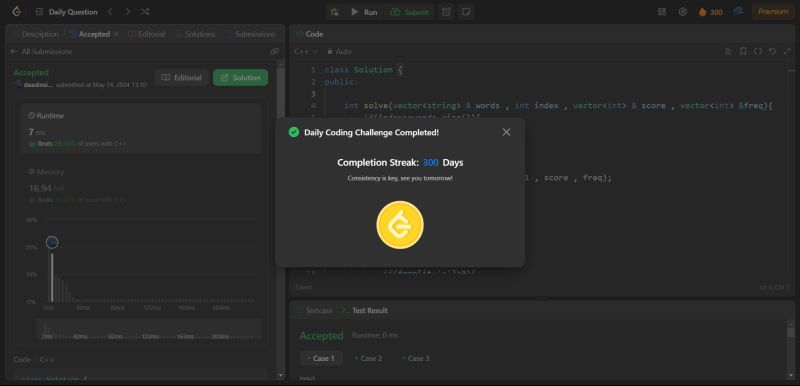Run the code with Run button
The width and height of the screenshot is (800, 386).
click(364, 12)
